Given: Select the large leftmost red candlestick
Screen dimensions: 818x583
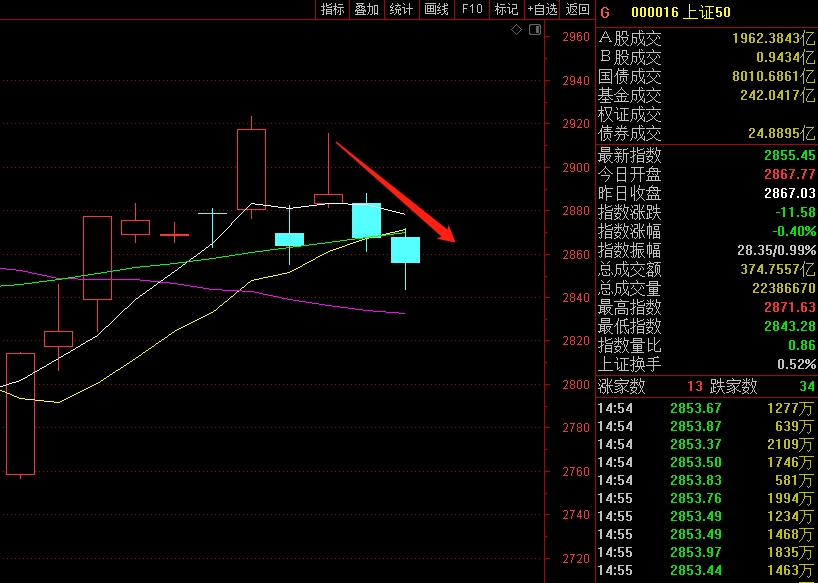Looking at the screenshot, I should (20, 414).
